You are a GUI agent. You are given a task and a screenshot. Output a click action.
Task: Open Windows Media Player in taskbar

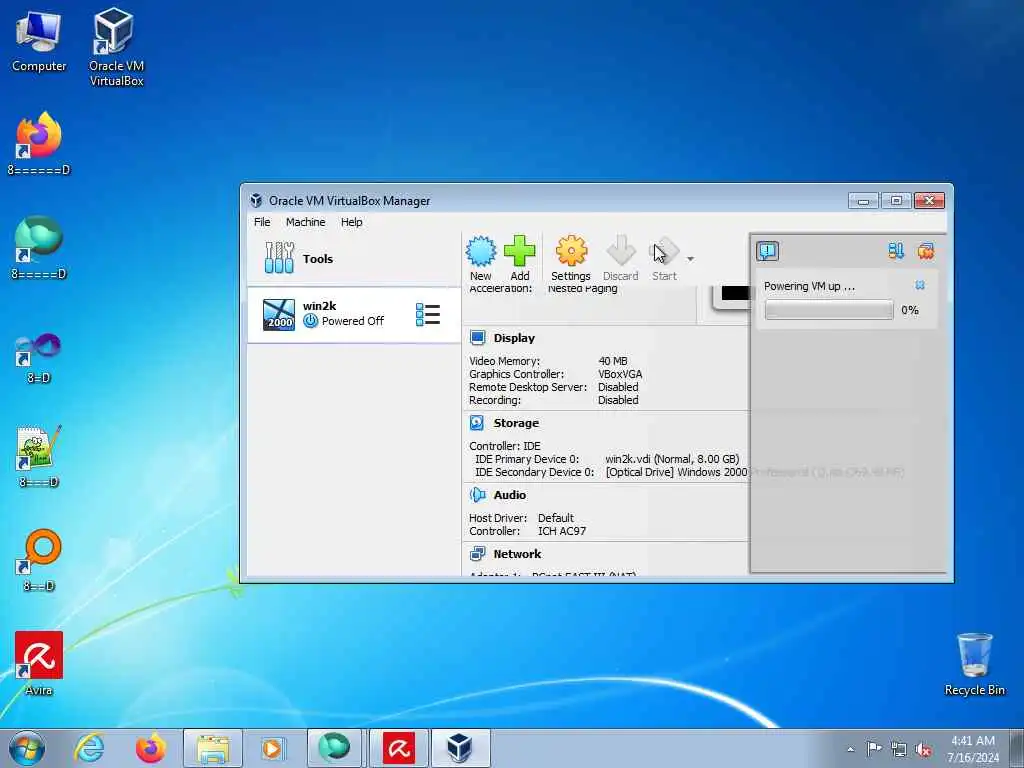(272, 748)
